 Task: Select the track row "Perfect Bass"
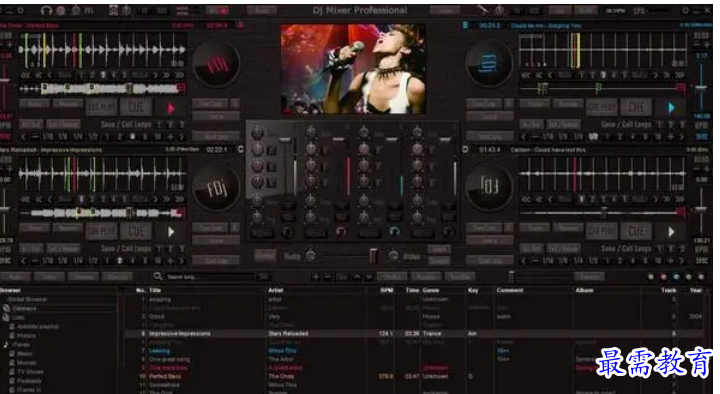point(414,377)
